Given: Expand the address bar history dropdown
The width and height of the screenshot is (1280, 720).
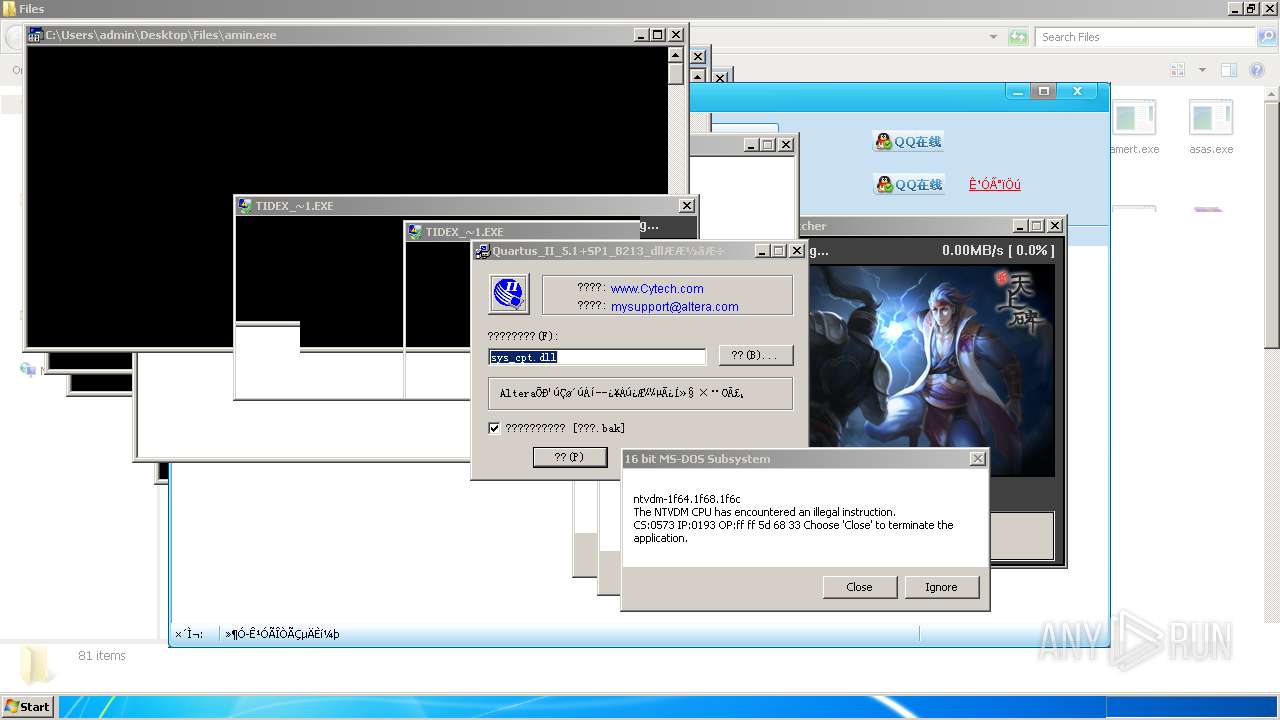Looking at the screenshot, I should coord(993,37).
